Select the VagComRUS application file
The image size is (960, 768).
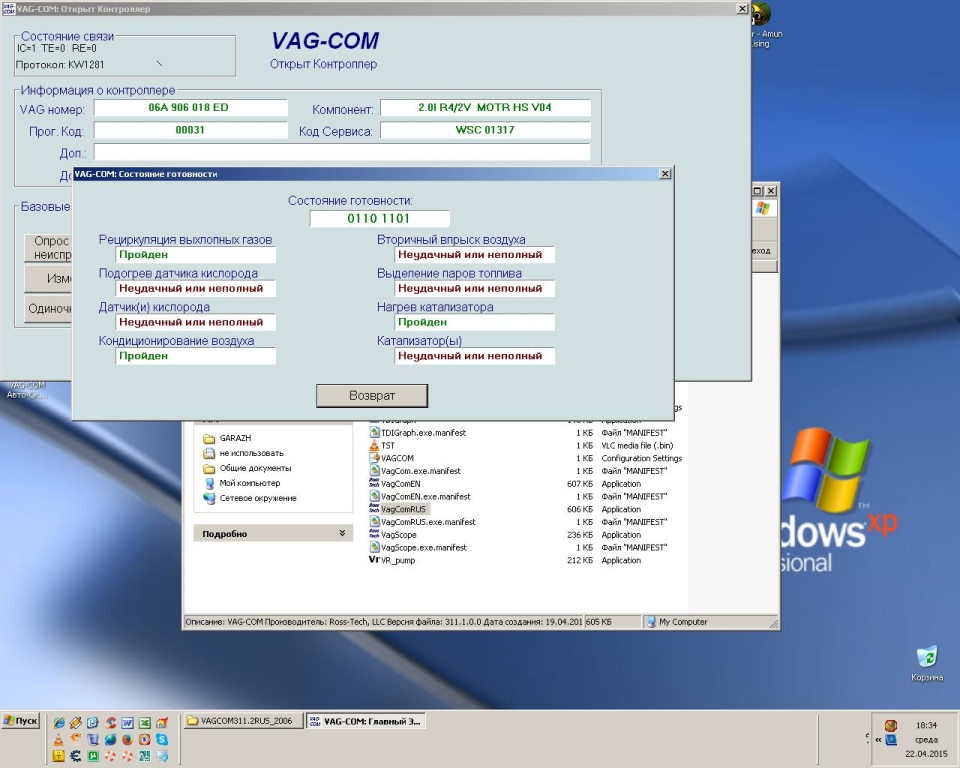(397, 510)
